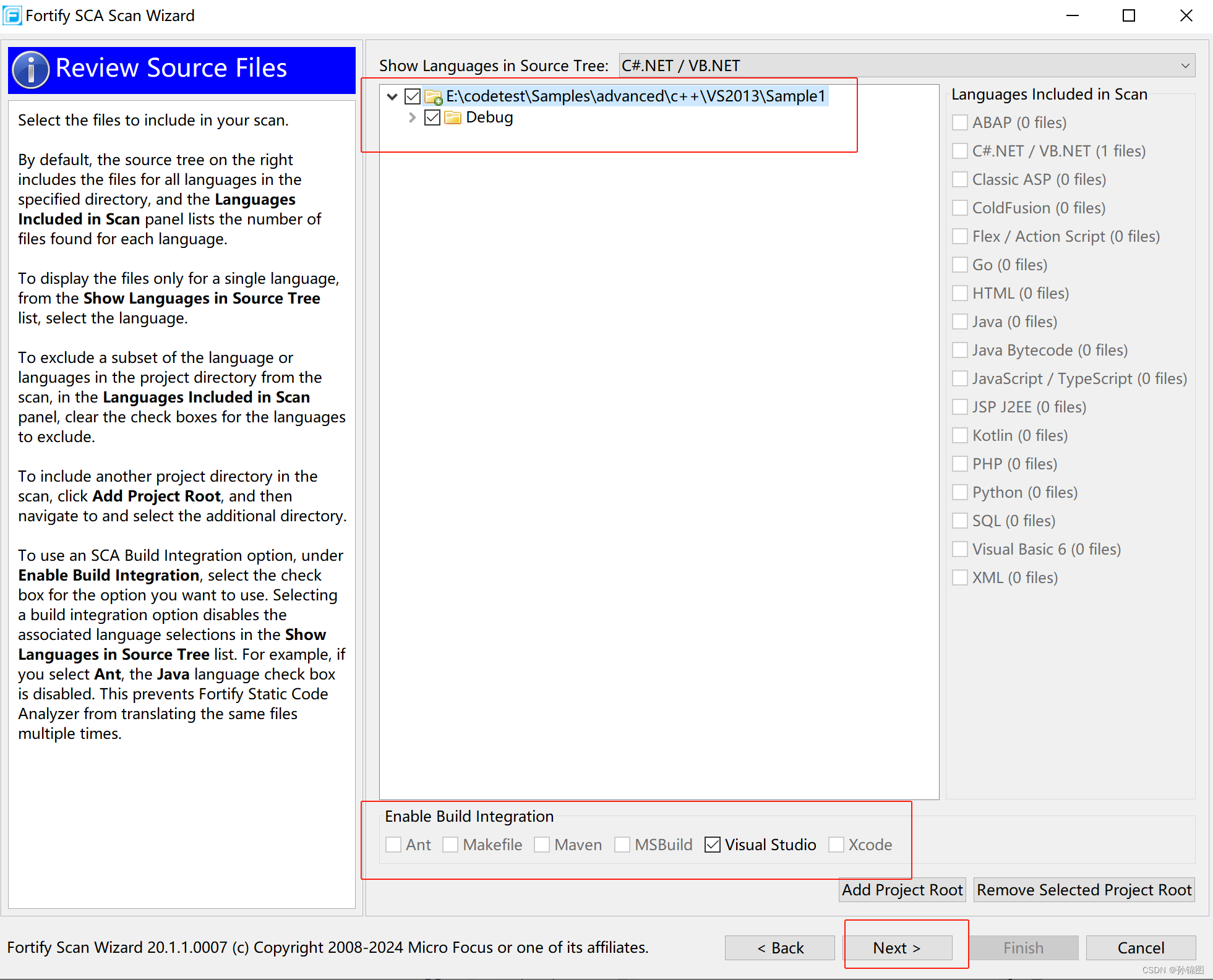Viewport: 1213px width, 980px height.
Task: Go to previous step with Back button
Action: 779,948
